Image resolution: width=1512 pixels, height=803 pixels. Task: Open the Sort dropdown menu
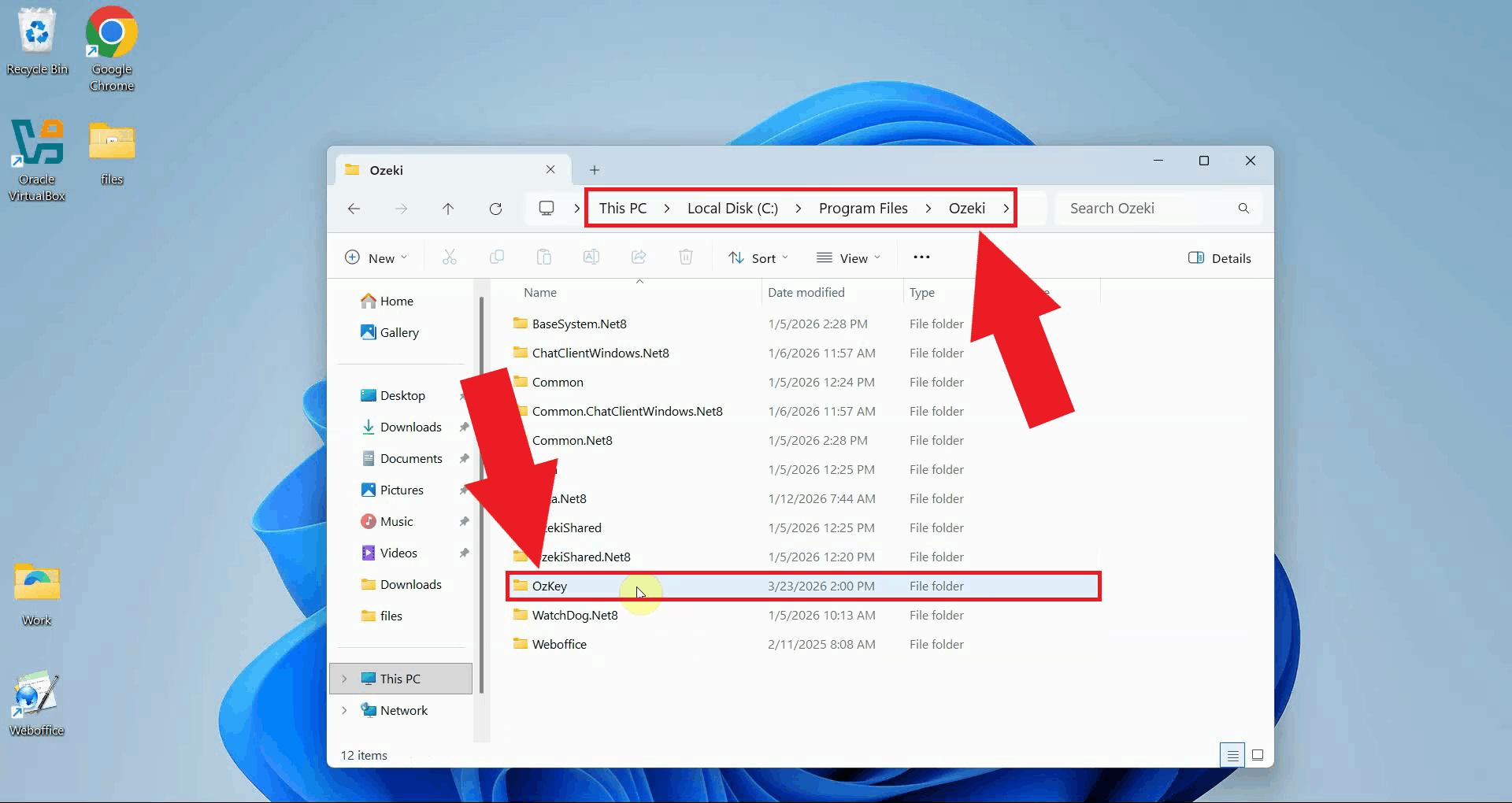758,257
